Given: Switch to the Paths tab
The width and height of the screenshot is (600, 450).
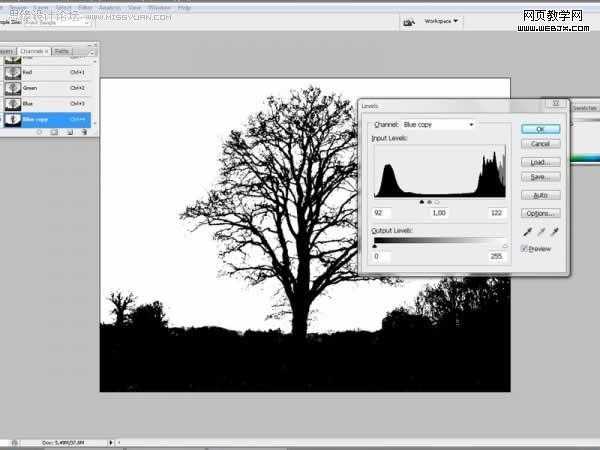Looking at the screenshot, I should pos(62,50).
